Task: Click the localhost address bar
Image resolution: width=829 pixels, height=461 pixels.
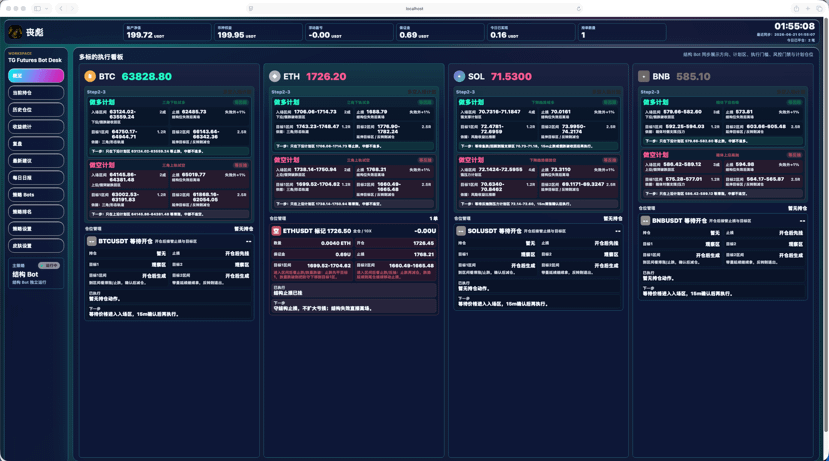Action: [x=414, y=8]
